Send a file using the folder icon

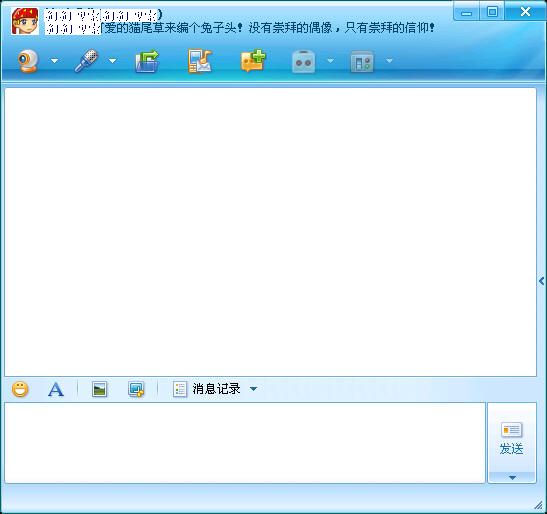coord(147,61)
